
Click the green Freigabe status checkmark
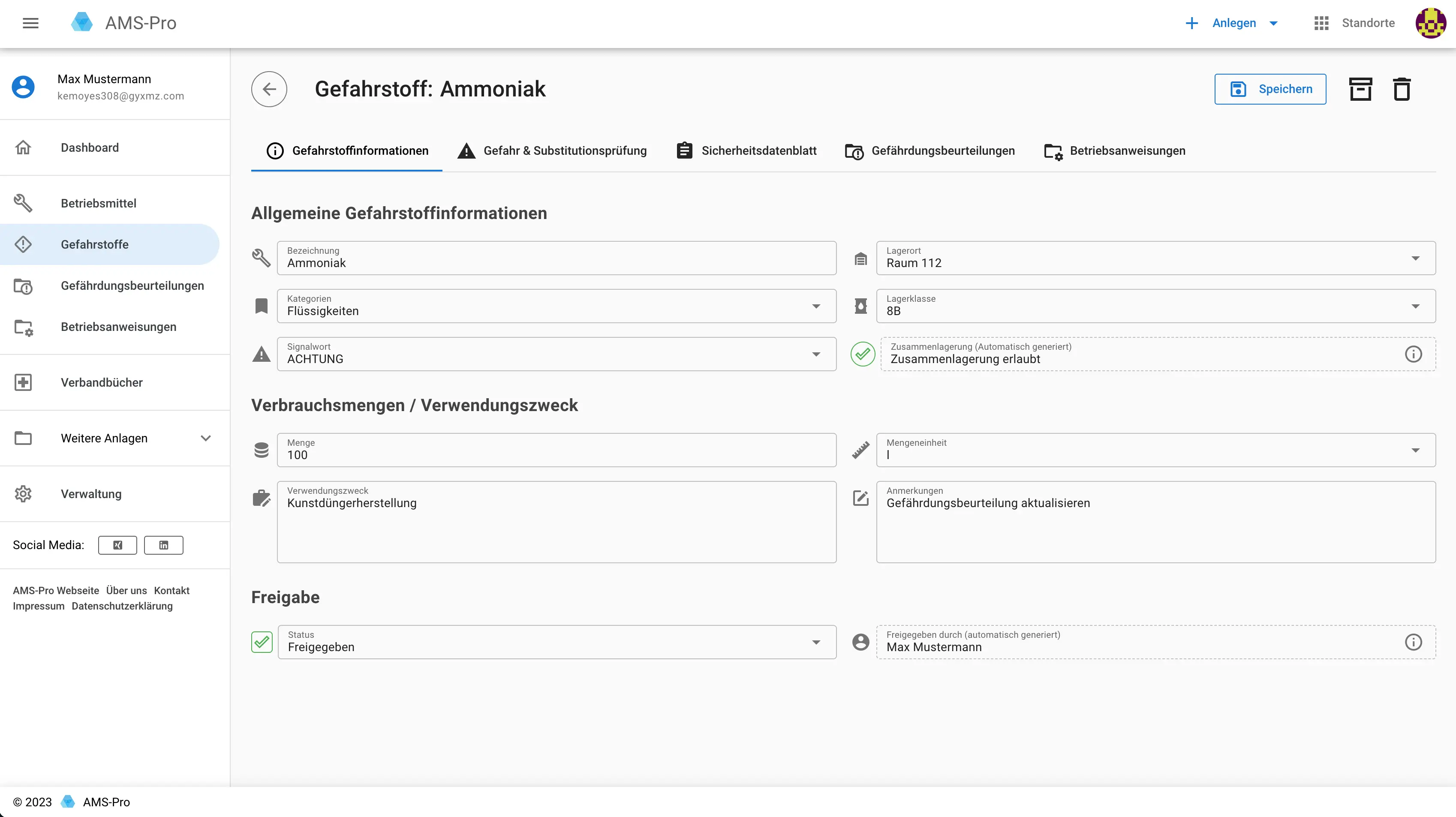point(262,643)
